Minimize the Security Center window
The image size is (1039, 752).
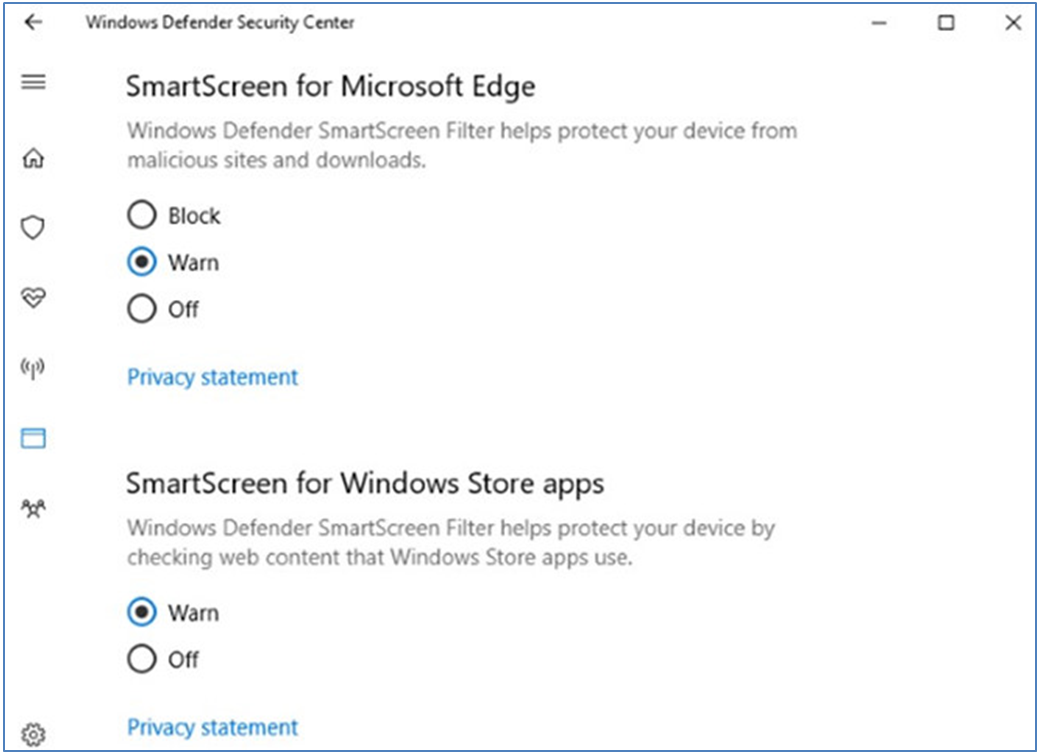point(879,23)
